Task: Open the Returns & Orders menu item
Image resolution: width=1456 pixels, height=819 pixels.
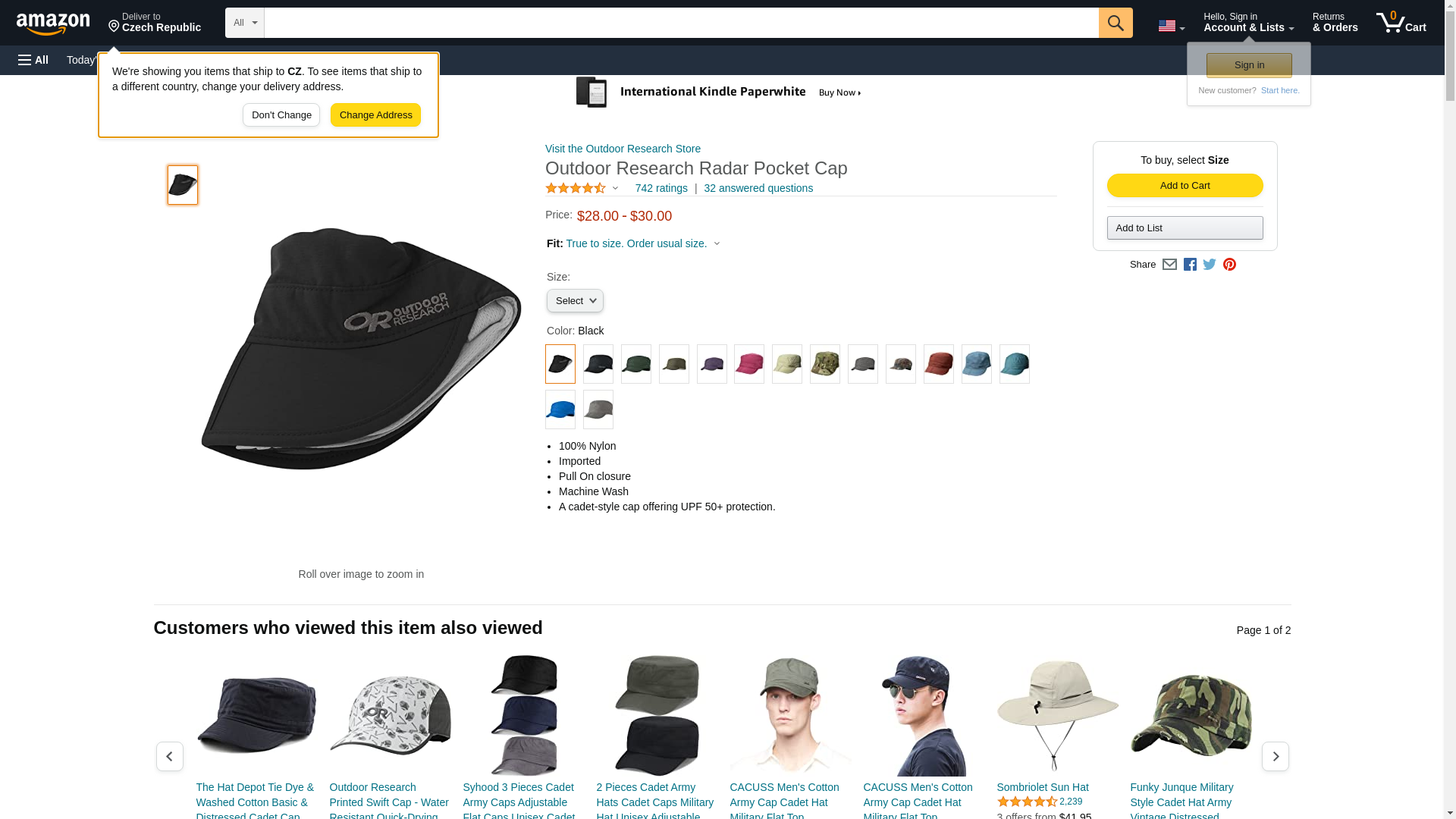Action: 1335,23
